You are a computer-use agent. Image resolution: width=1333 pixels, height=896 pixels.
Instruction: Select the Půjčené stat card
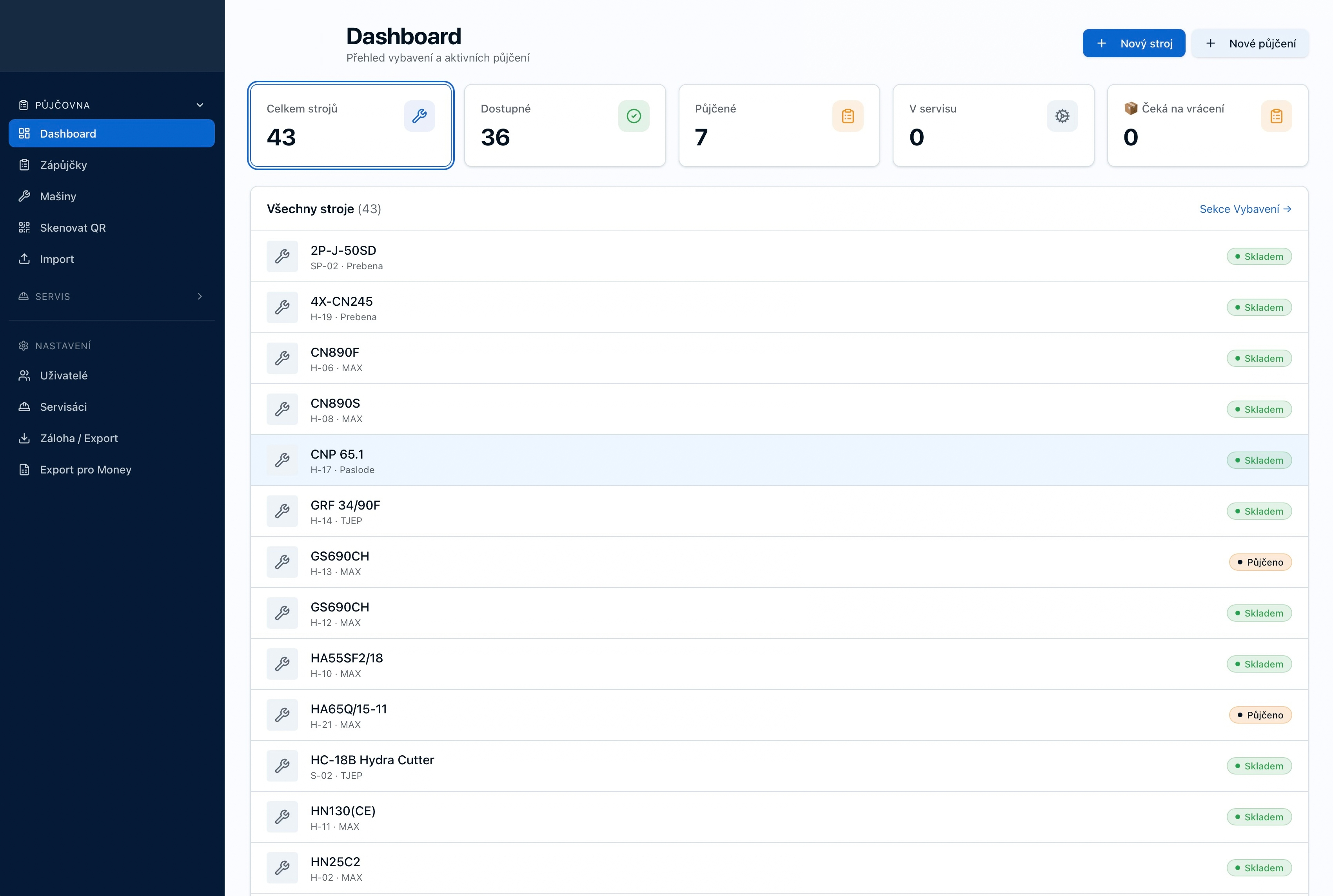tap(779, 126)
